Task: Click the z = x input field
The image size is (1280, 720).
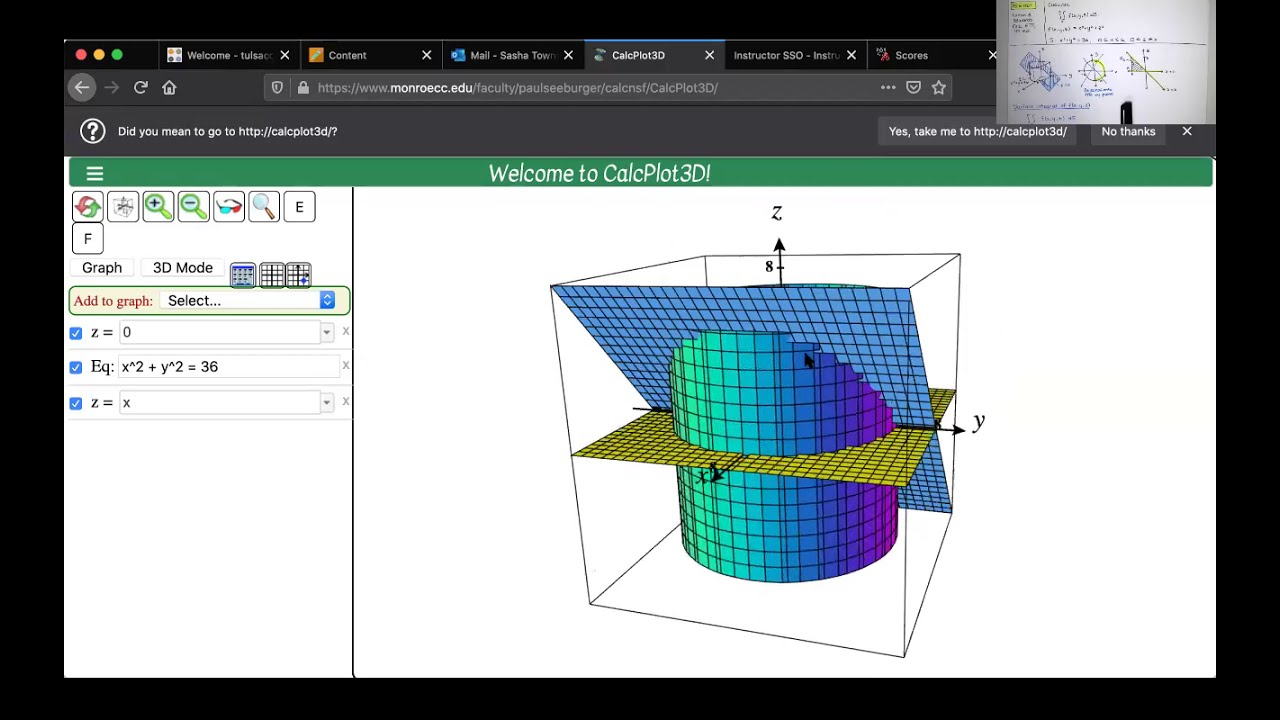Action: [x=219, y=402]
